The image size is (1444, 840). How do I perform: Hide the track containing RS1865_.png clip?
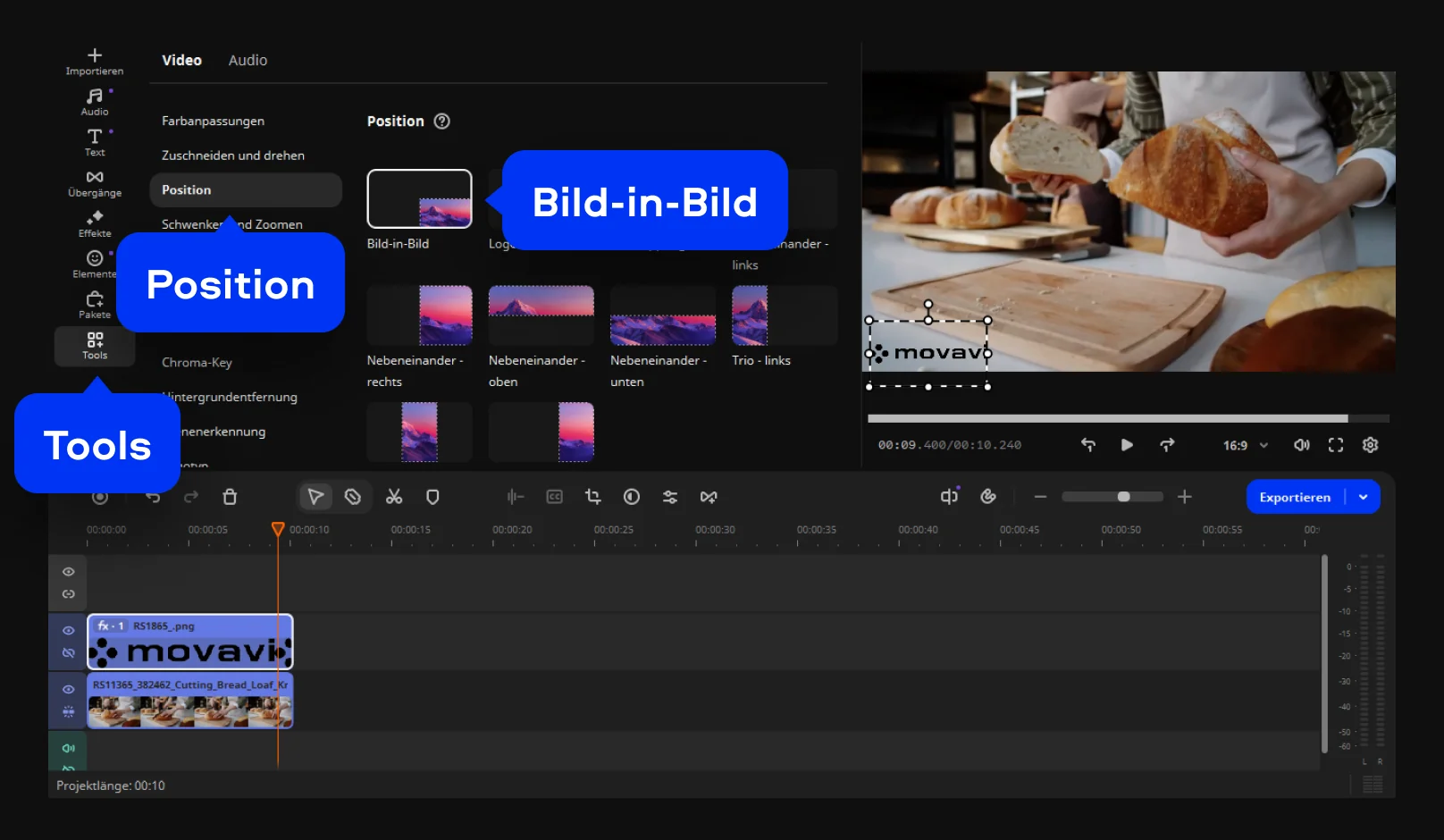[x=69, y=631]
